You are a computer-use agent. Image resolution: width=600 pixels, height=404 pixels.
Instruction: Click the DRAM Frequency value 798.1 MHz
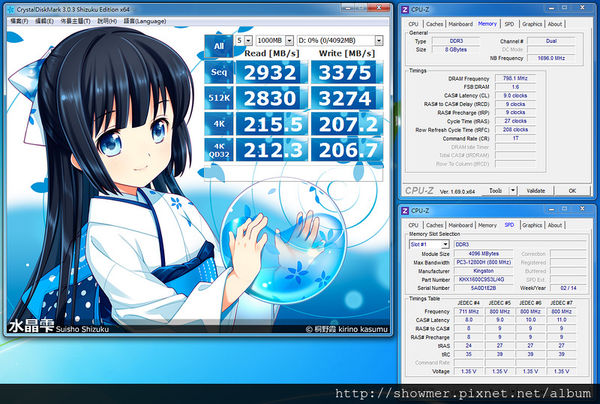click(515, 78)
